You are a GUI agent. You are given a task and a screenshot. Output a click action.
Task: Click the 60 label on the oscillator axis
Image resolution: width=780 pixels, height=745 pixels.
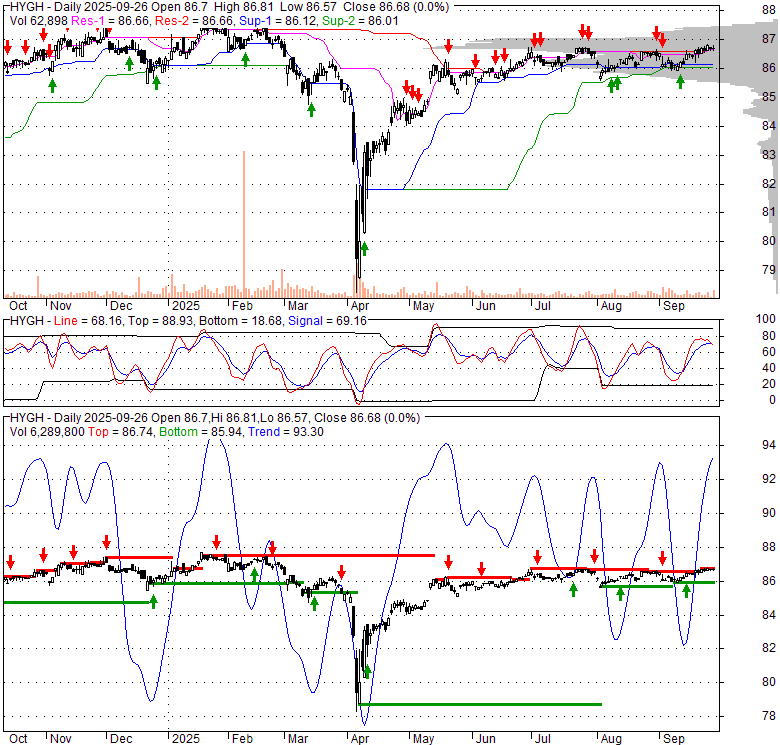point(769,352)
